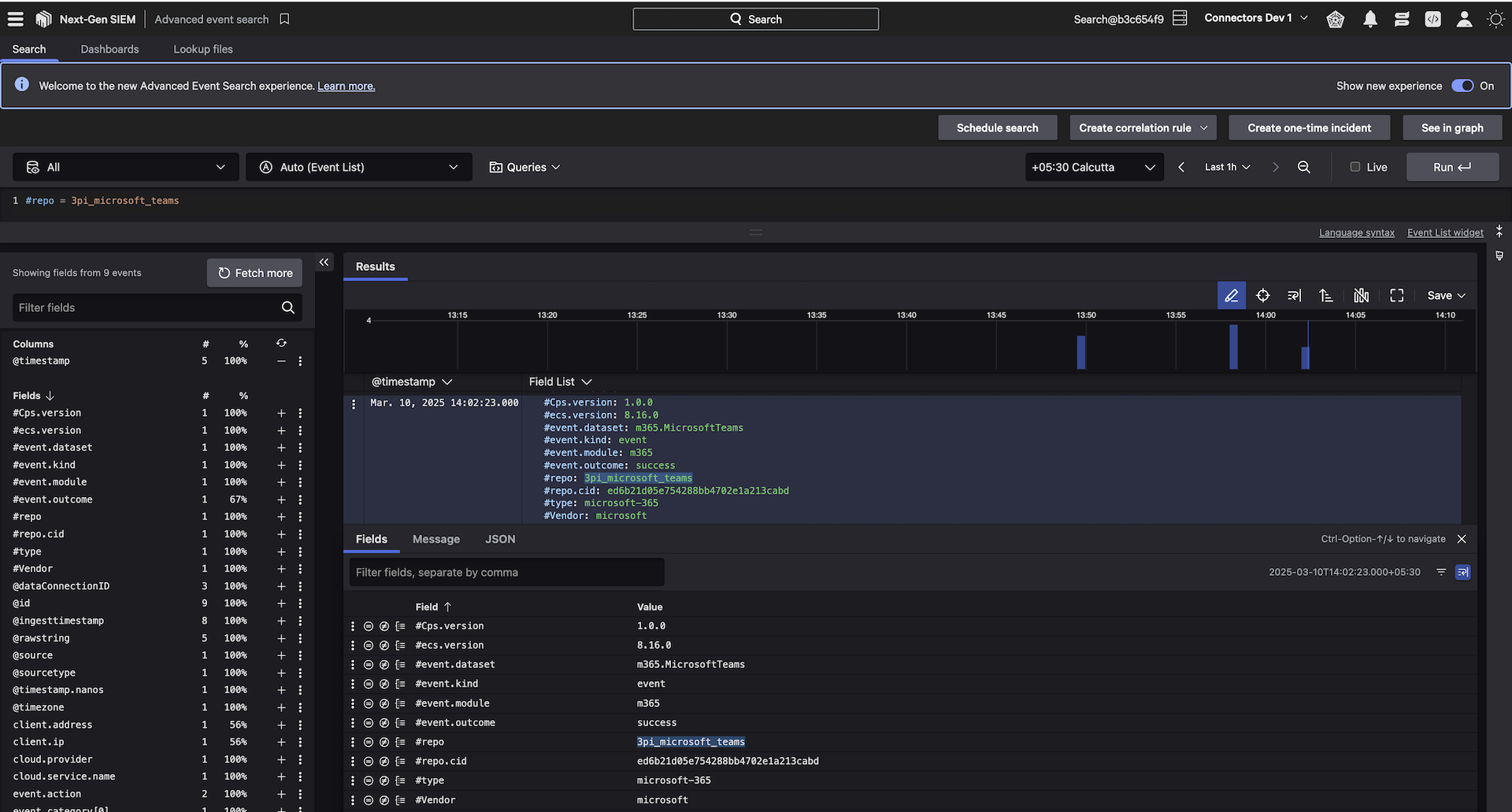Viewport: 1512px width, 812px height.
Task: Close the event details panel
Action: [x=1462, y=539]
